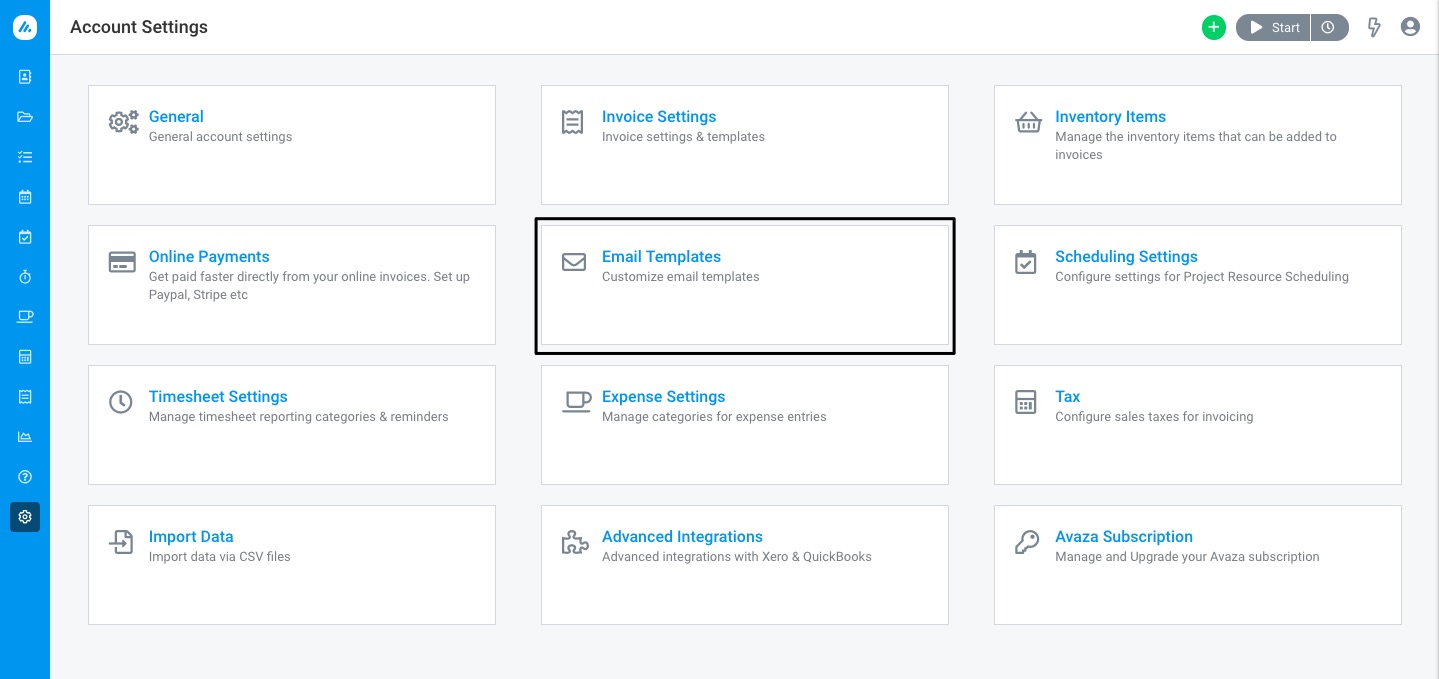1439x679 pixels.
Task: Open the help question mark icon in the sidebar
Action: coord(25,477)
